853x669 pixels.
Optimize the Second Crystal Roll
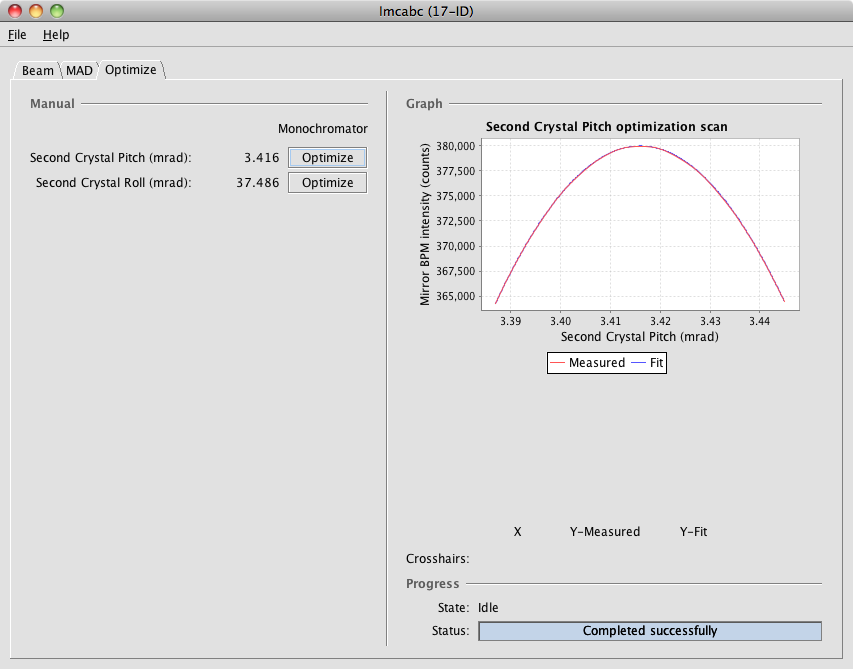pyautogui.click(x=327, y=183)
